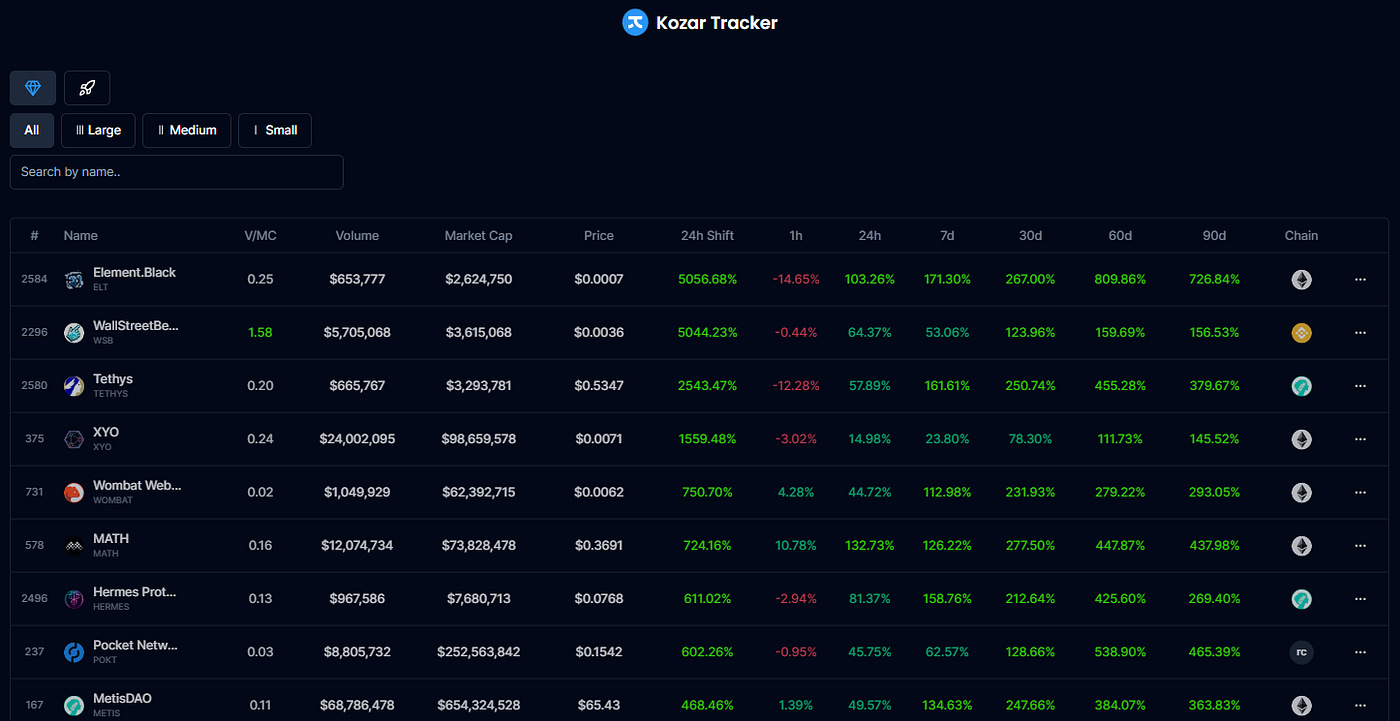1400x721 pixels.
Task: Sort by the 60d column header
Action: pos(1120,236)
